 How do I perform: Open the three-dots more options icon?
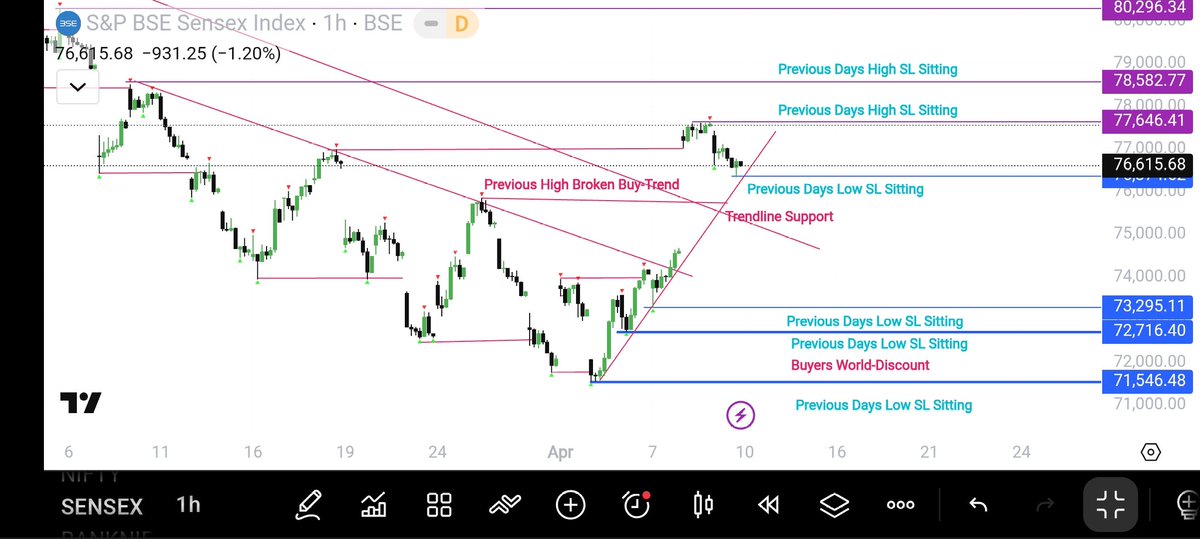[900, 505]
